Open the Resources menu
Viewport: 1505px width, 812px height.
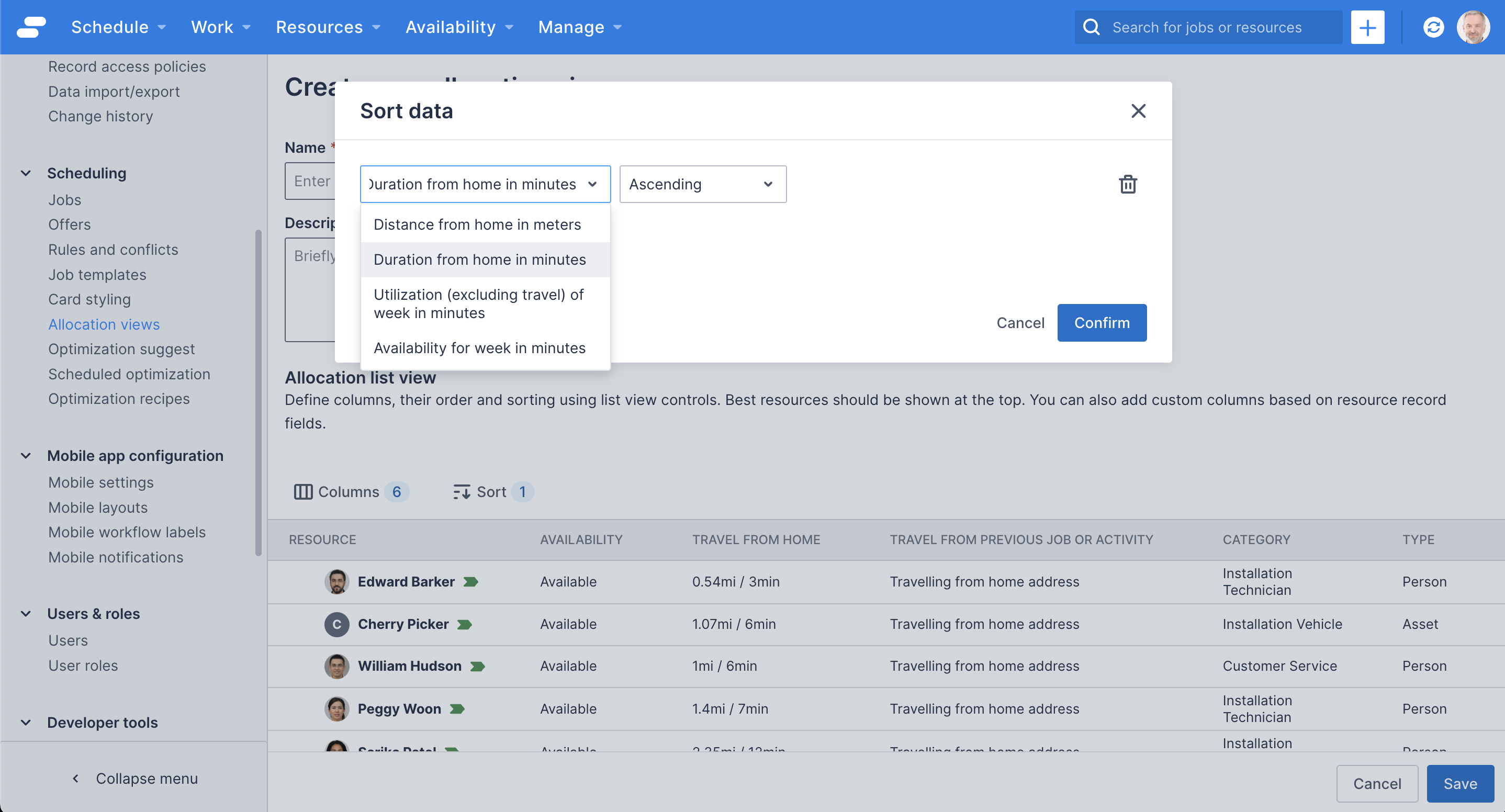(x=328, y=27)
